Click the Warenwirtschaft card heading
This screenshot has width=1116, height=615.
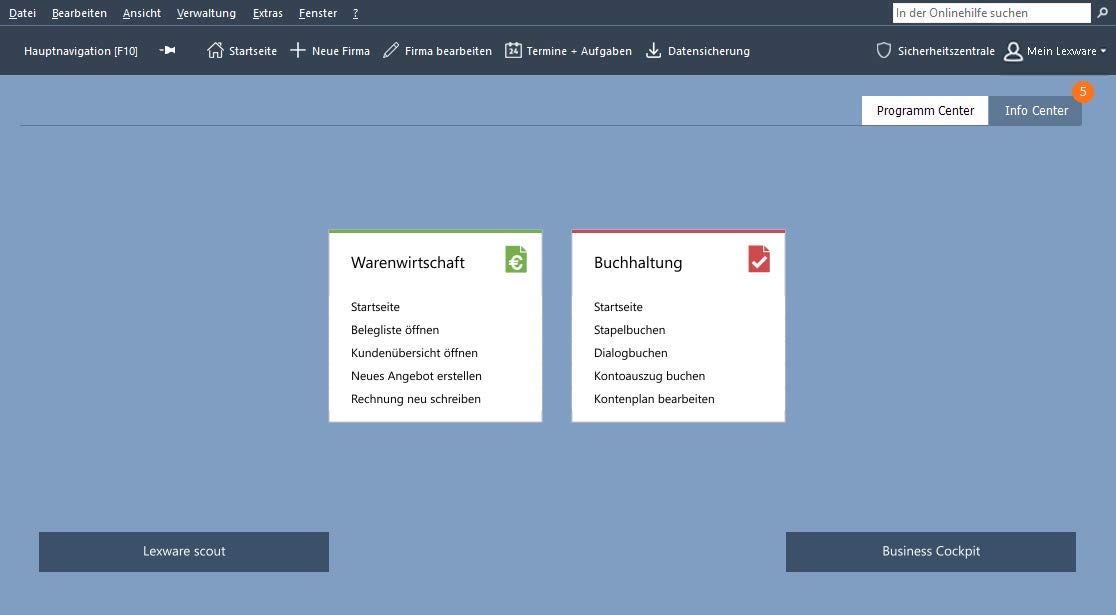point(408,263)
